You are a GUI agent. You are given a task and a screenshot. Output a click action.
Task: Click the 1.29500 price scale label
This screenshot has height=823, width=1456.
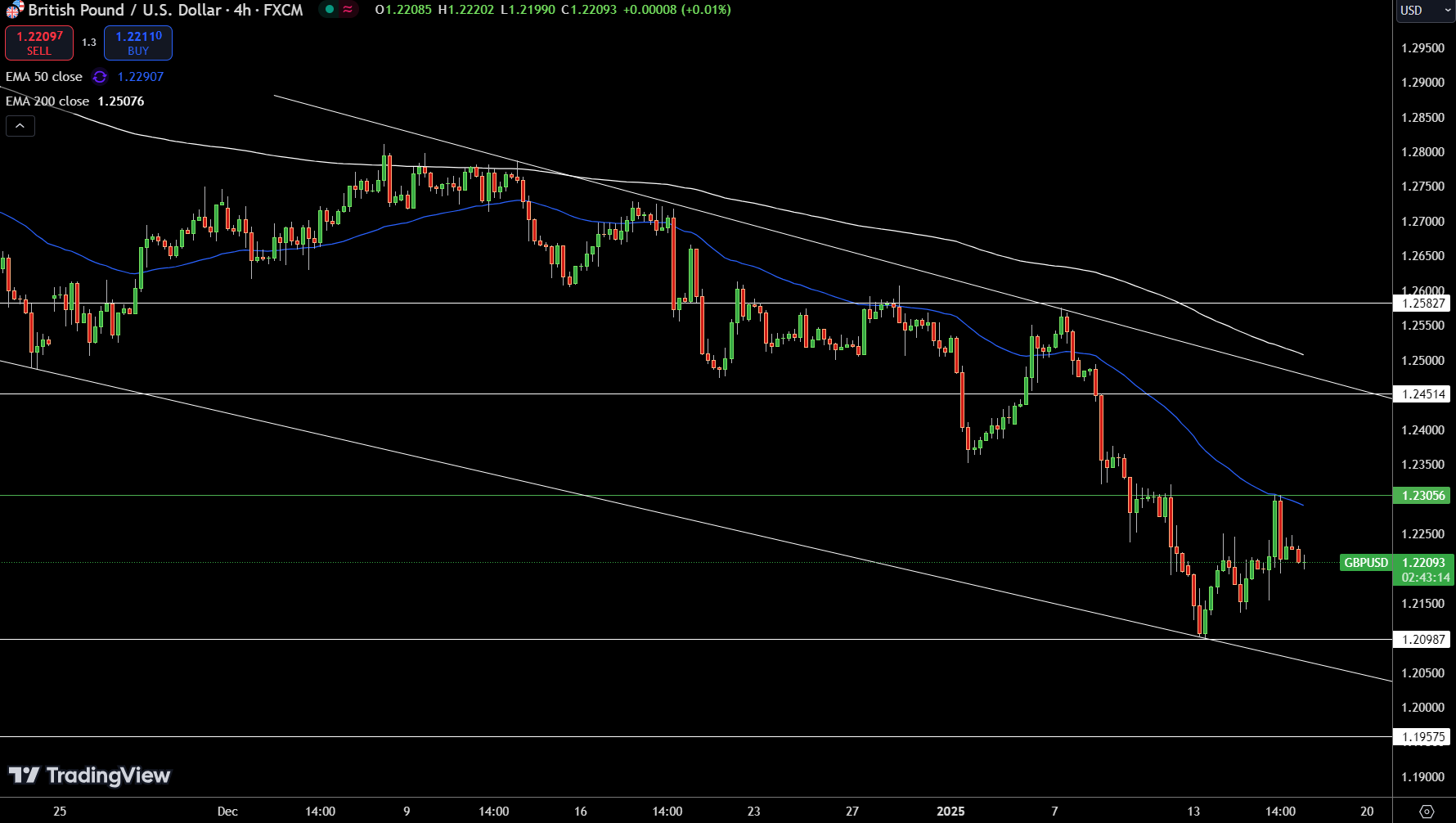(x=1422, y=48)
